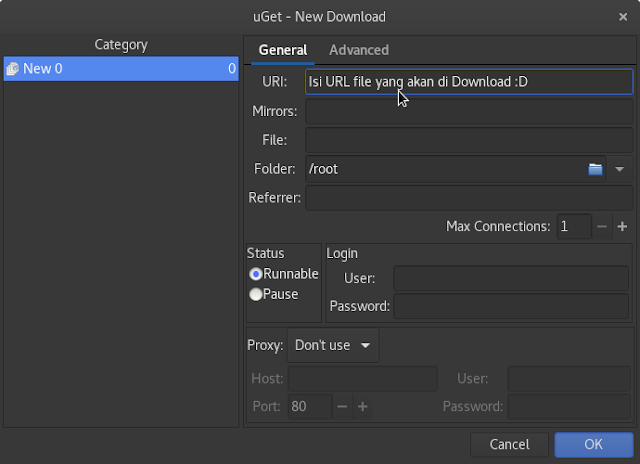Click the Category column header

(121, 44)
